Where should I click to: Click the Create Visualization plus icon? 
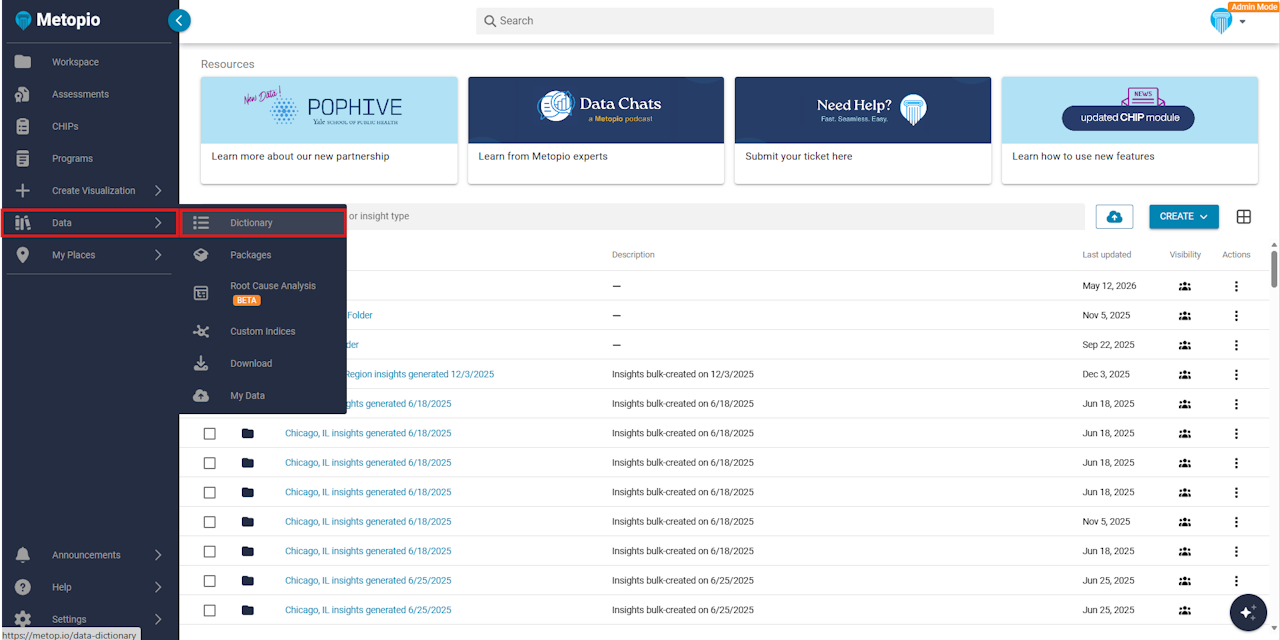[23, 190]
